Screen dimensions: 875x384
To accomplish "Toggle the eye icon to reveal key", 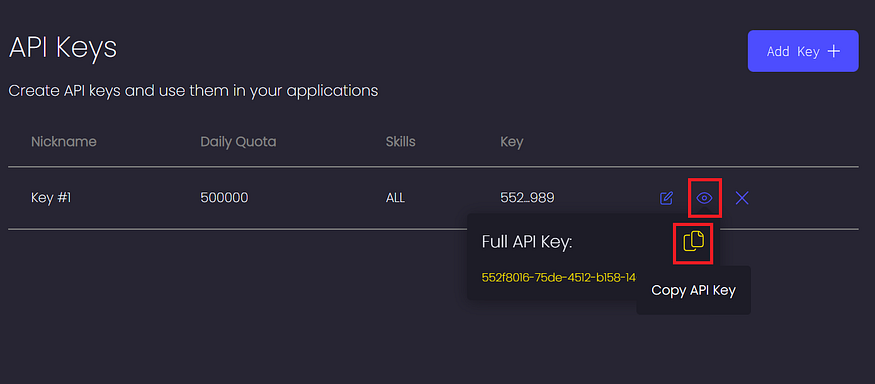I will [704, 198].
